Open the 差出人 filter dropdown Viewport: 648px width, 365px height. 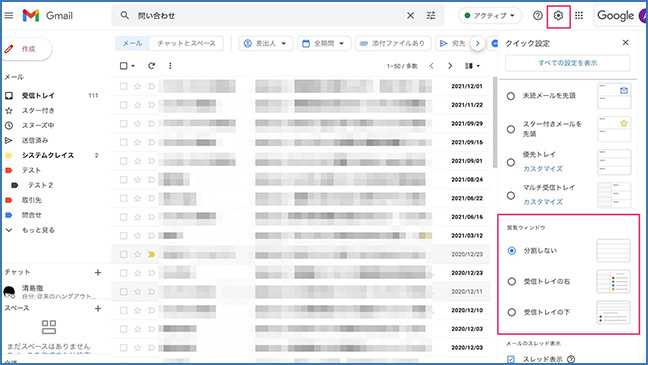[x=266, y=43]
